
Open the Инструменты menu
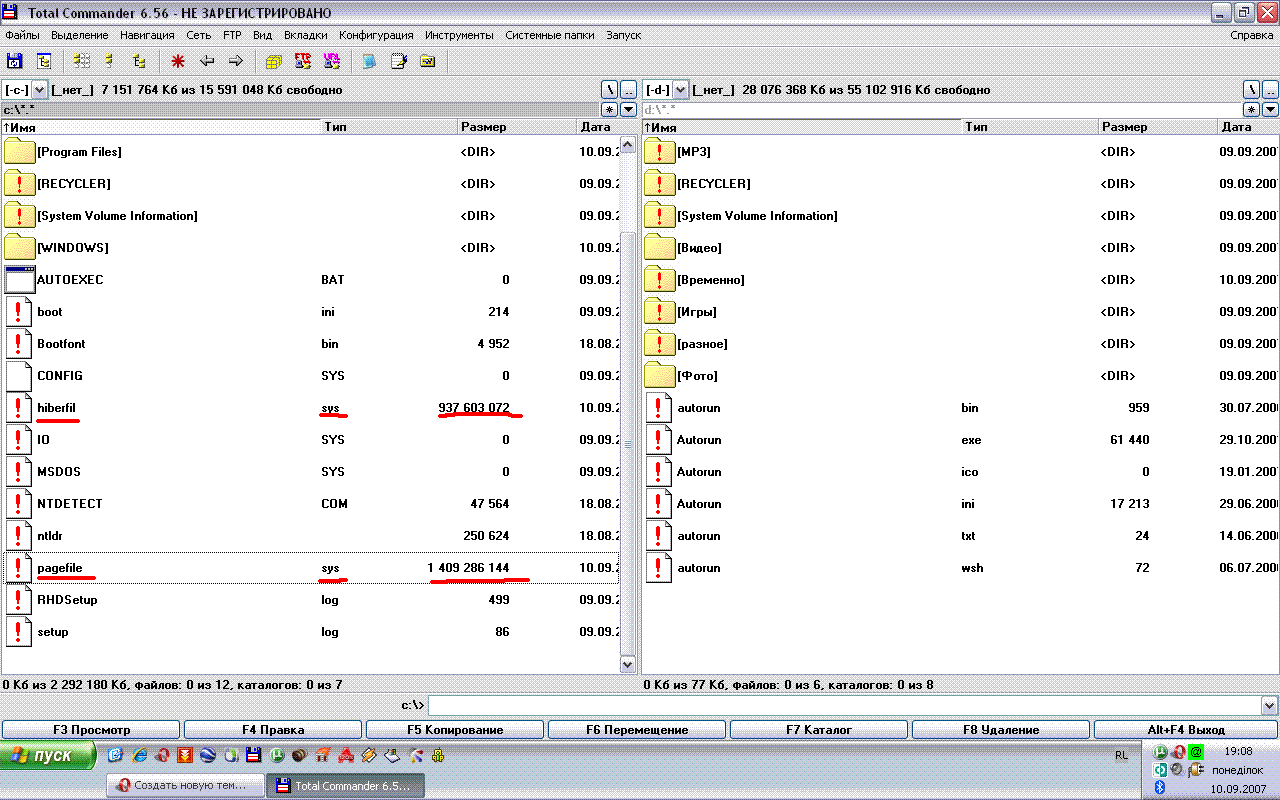(x=459, y=35)
